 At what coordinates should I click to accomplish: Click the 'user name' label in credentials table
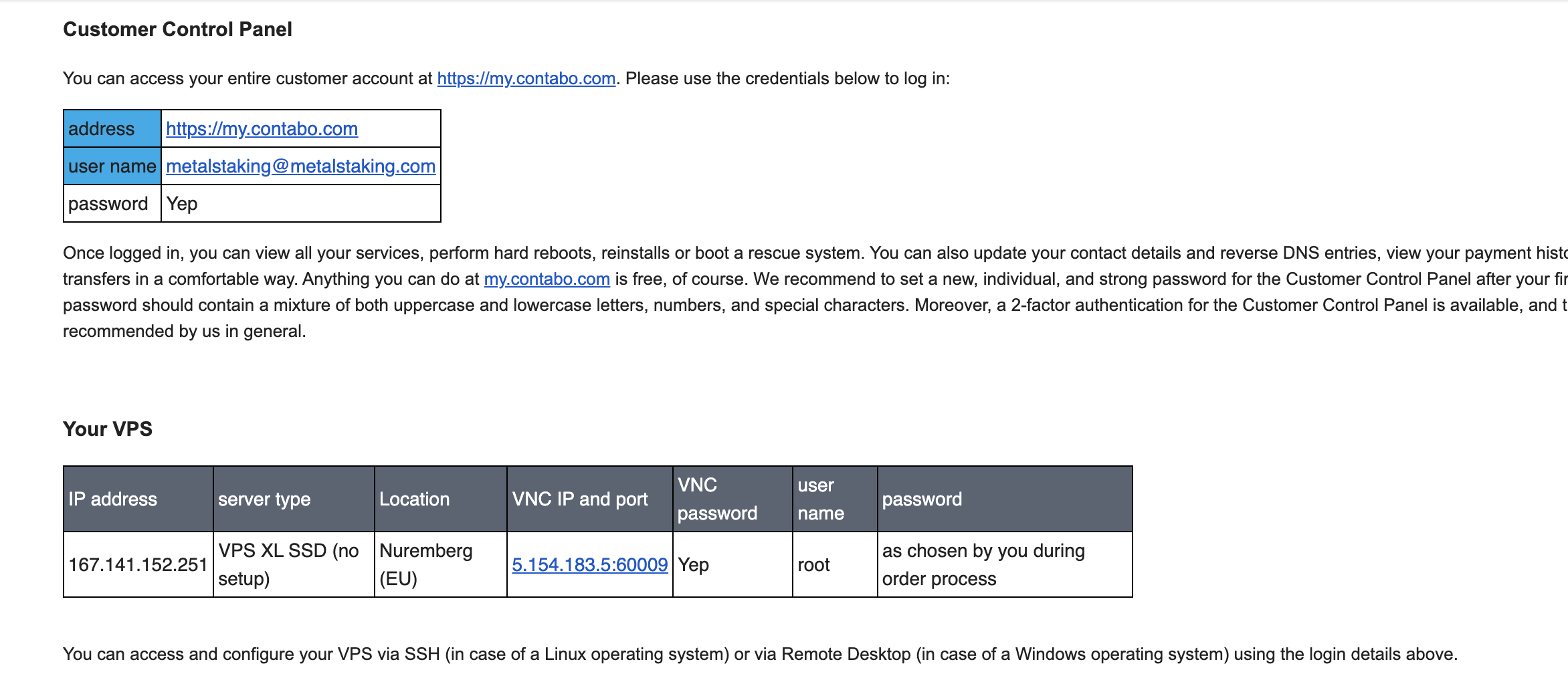pyautogui.click(x=112, y=166)
